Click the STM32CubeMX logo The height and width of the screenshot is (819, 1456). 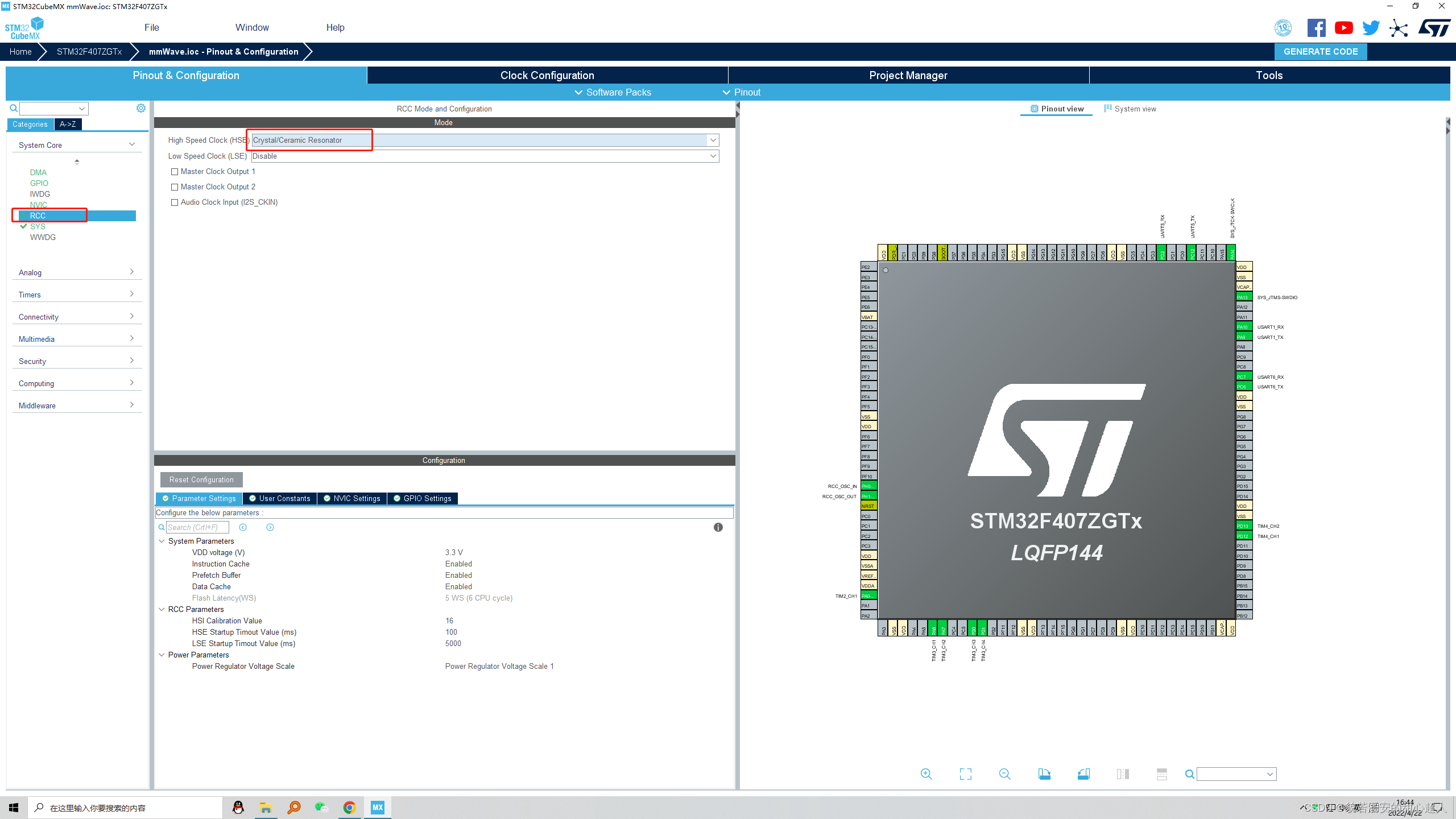pos(24,28)
